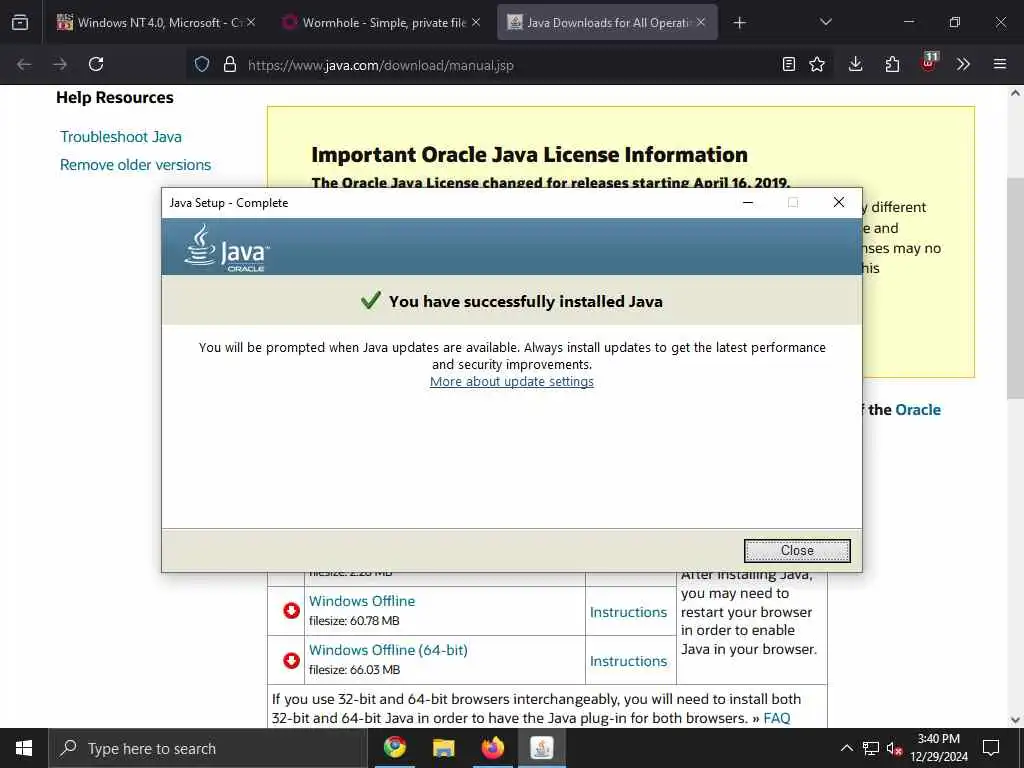Close the Wormhole tab
This screenshot has height=768, width=1024.
point(476,22)
